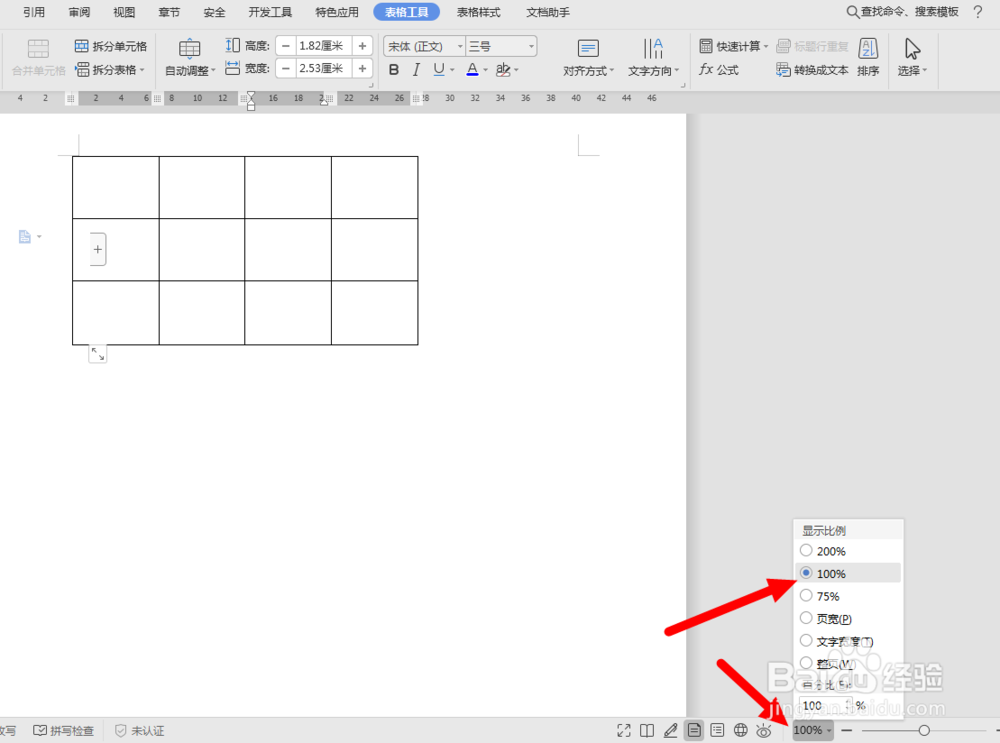Click spell check (拼写检查) in status bar
This screenshot has width=1000, height=743.
pyautogui.click(x=64, y=730)
